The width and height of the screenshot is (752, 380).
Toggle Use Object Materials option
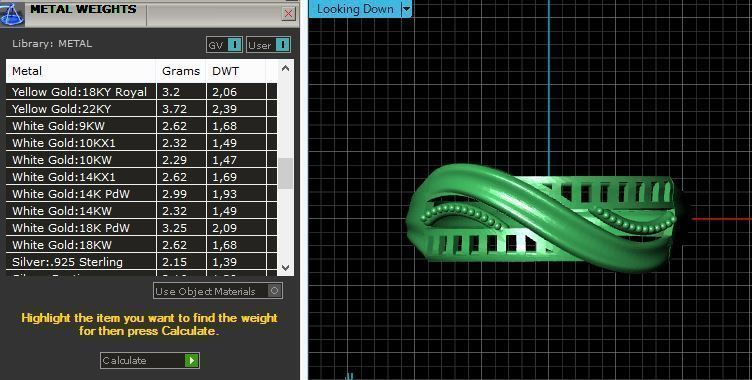[218, 291]
